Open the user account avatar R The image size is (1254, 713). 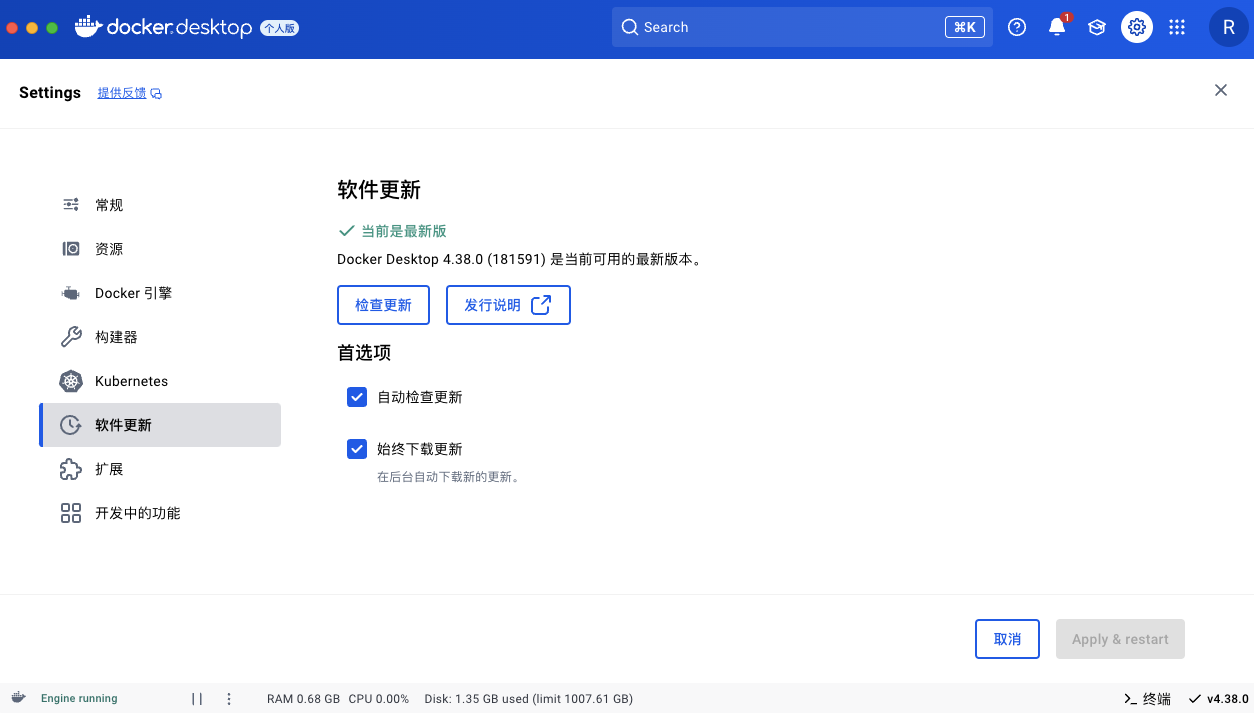pos(1228,27)
